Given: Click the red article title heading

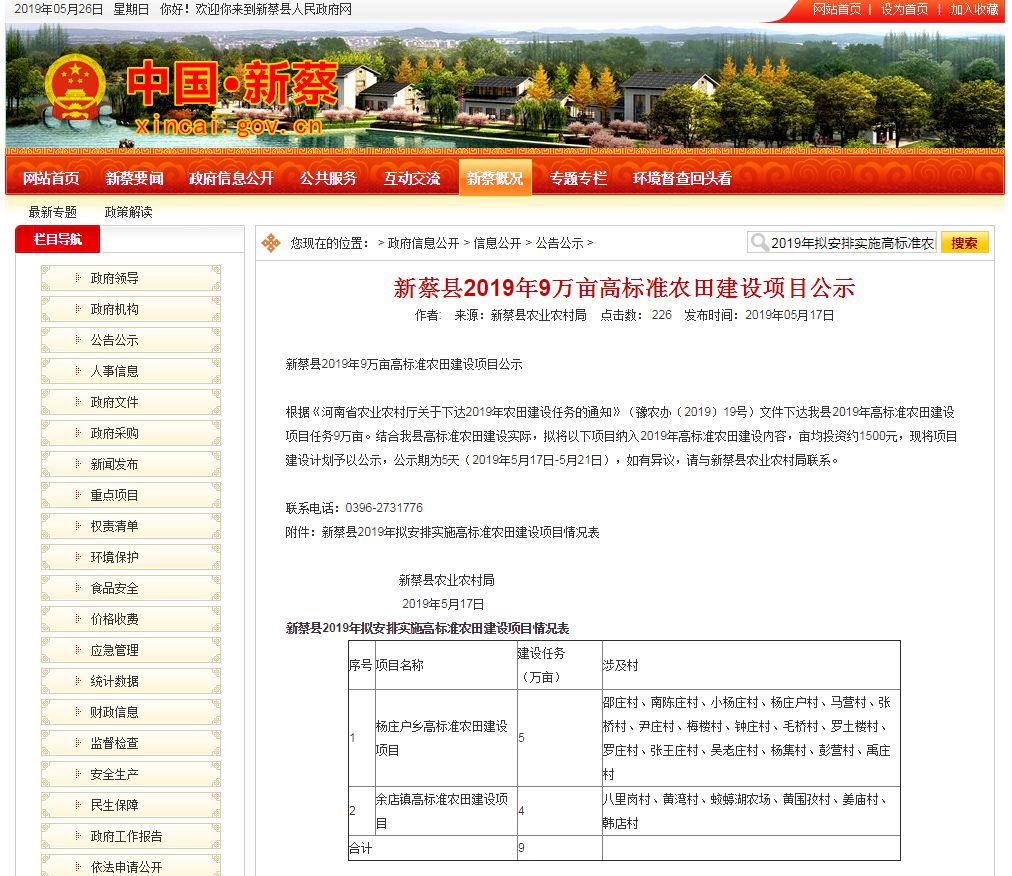Looking at the screenshot, I should 624,288.
